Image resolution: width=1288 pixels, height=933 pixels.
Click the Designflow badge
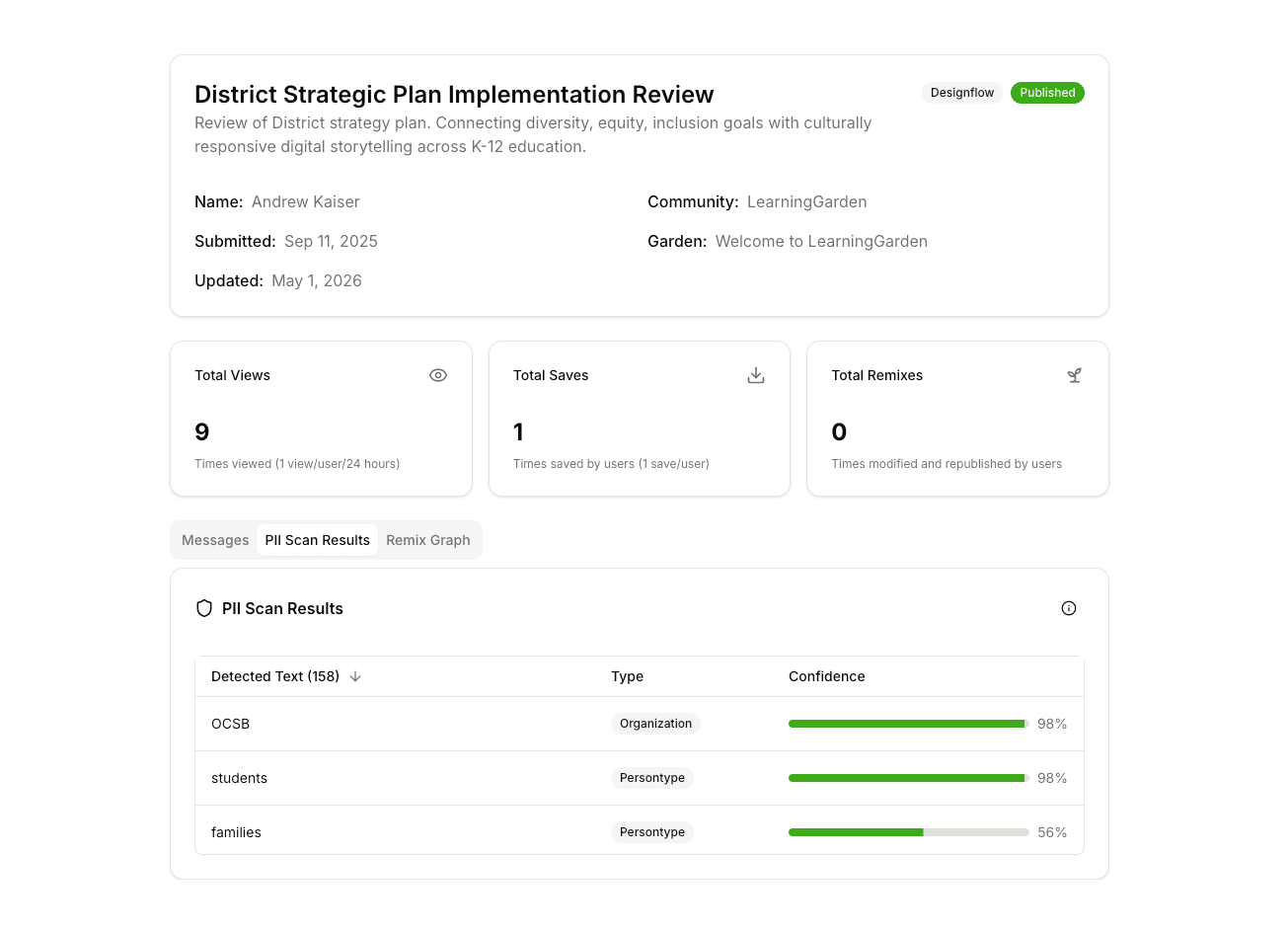point(962,93)
